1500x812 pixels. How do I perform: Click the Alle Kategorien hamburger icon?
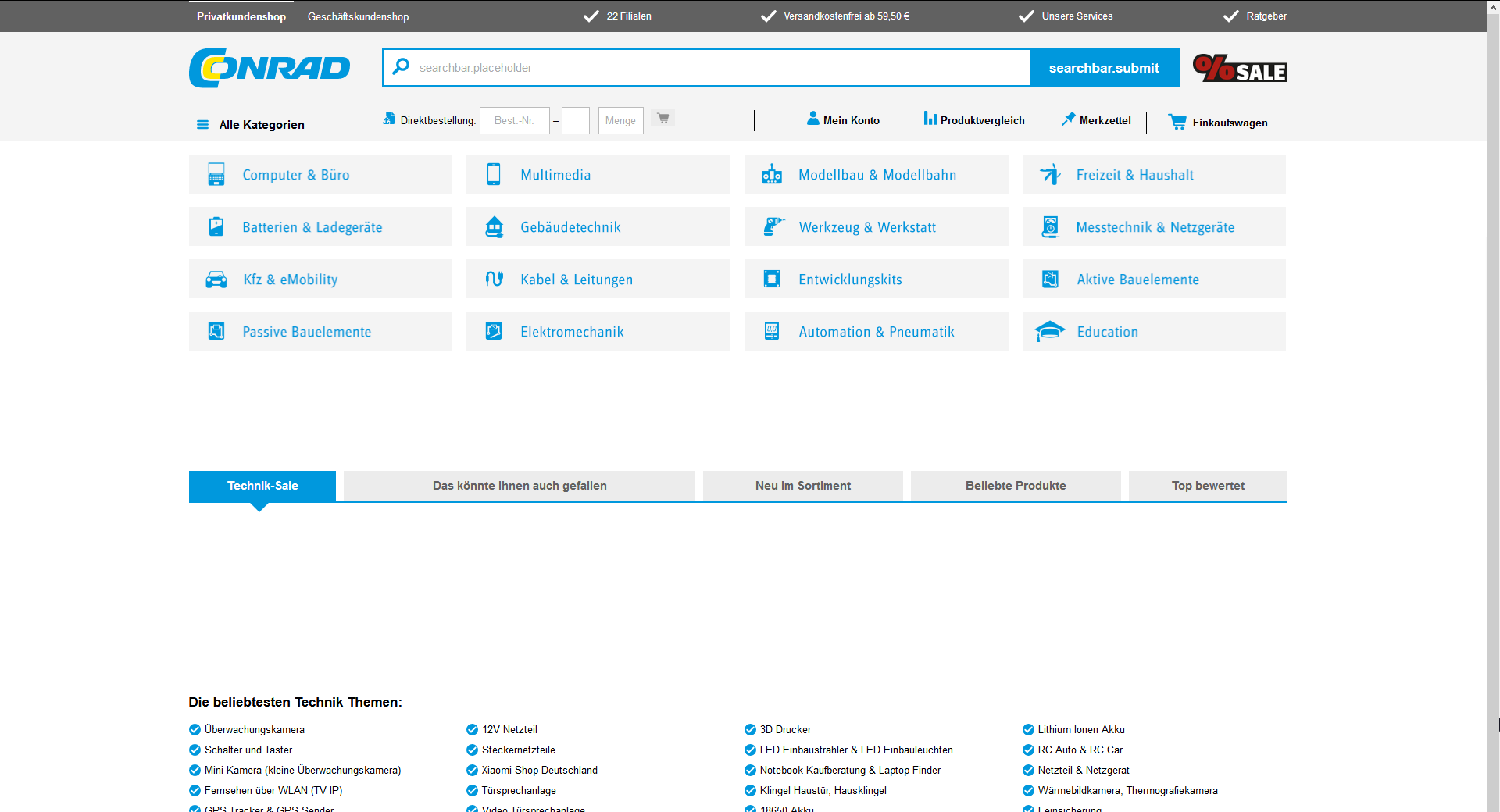point(202,125)
